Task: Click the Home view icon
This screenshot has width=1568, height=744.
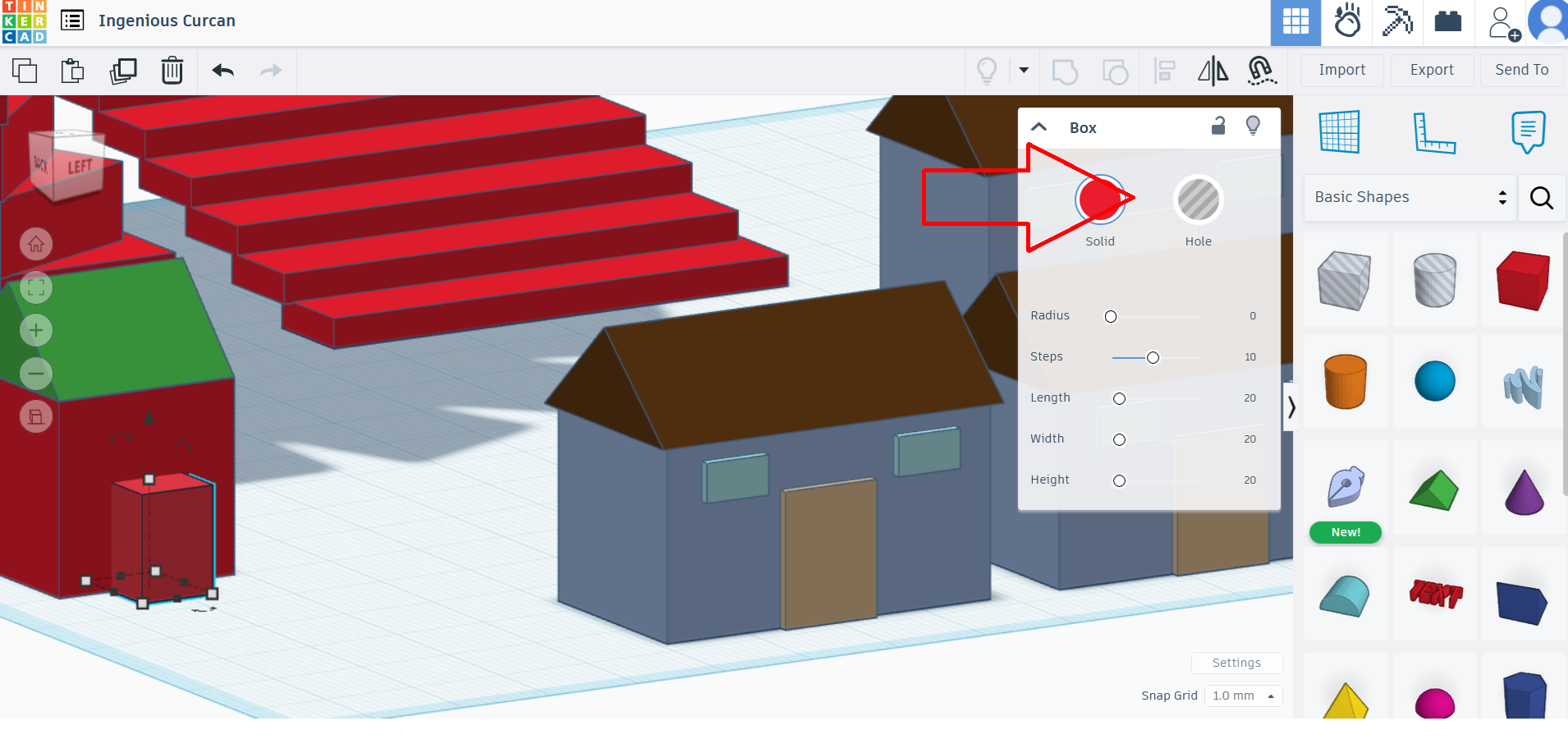Action: click(x=36, y=245)
